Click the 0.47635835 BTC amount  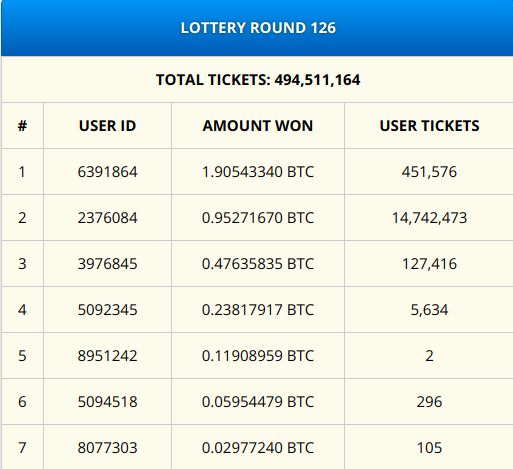pos(258,264)
